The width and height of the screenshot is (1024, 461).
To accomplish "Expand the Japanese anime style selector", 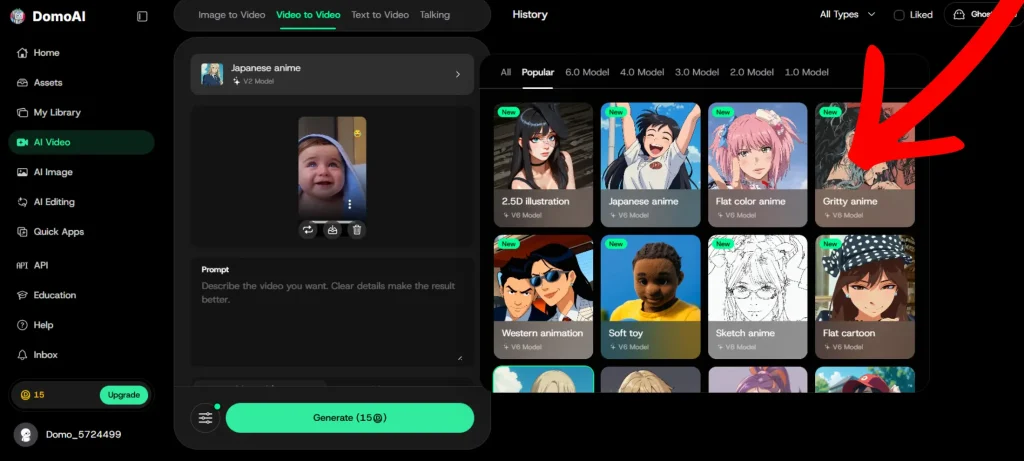I will (x=332, y=74).
